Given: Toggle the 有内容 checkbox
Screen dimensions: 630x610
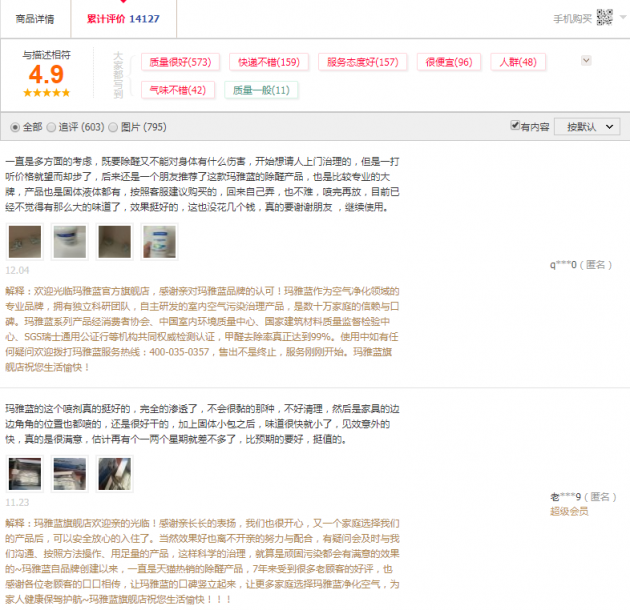Looking at the screenshot, I should 515,127.
